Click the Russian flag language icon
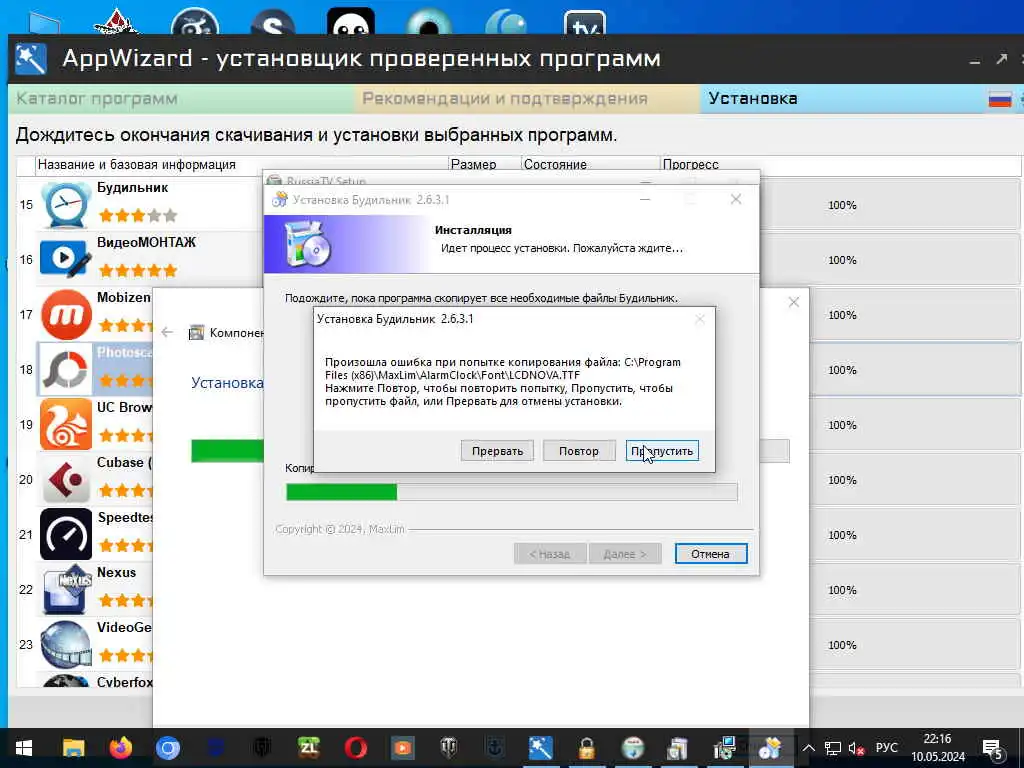The image size is (1024, 768). (x=999, y=99)
